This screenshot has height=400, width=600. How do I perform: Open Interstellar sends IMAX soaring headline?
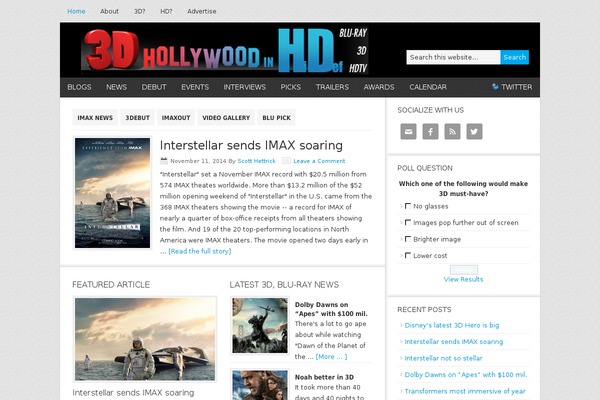click(x=251, y=145)
